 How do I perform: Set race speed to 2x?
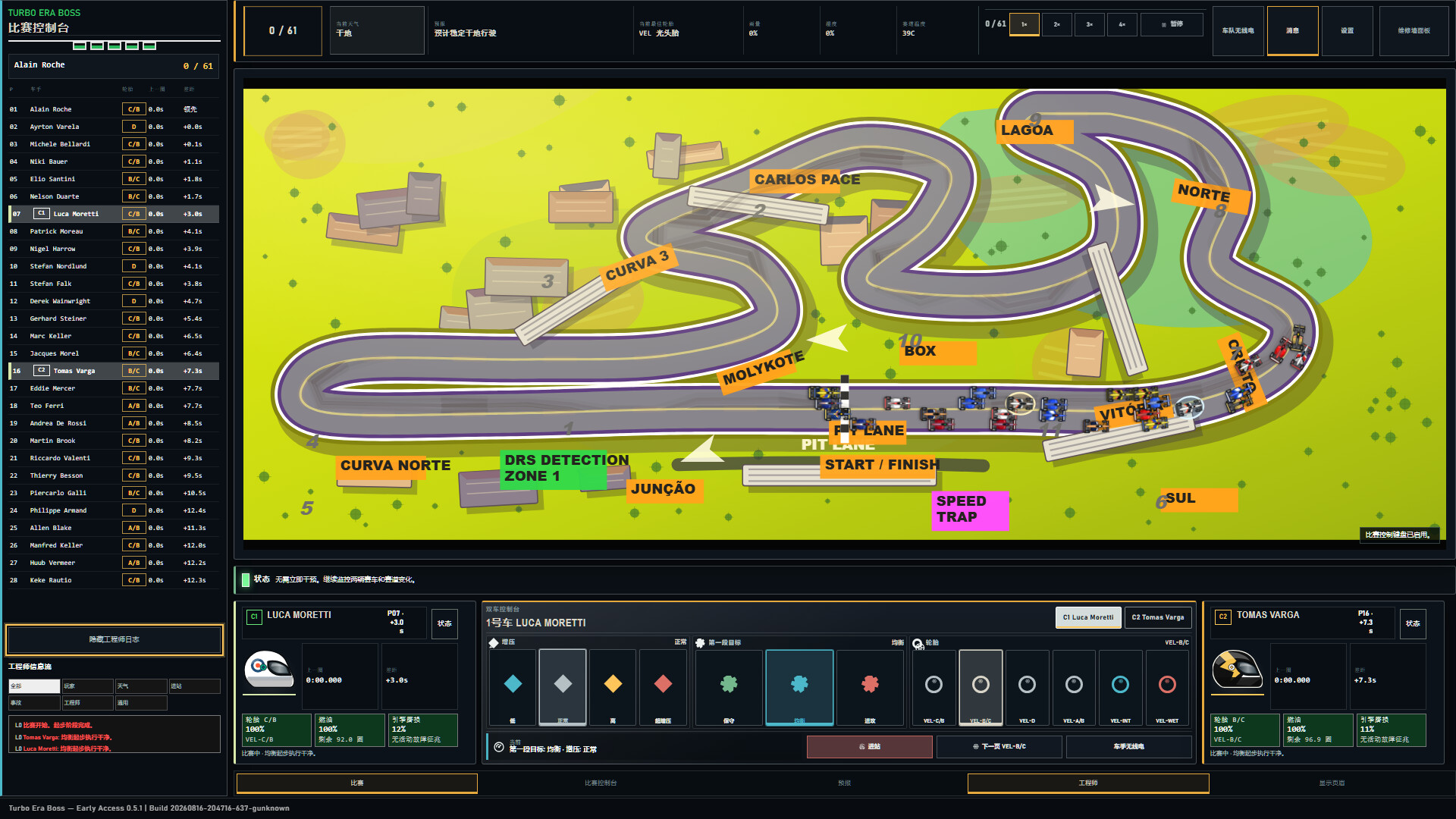click(x=1057, y=24)
